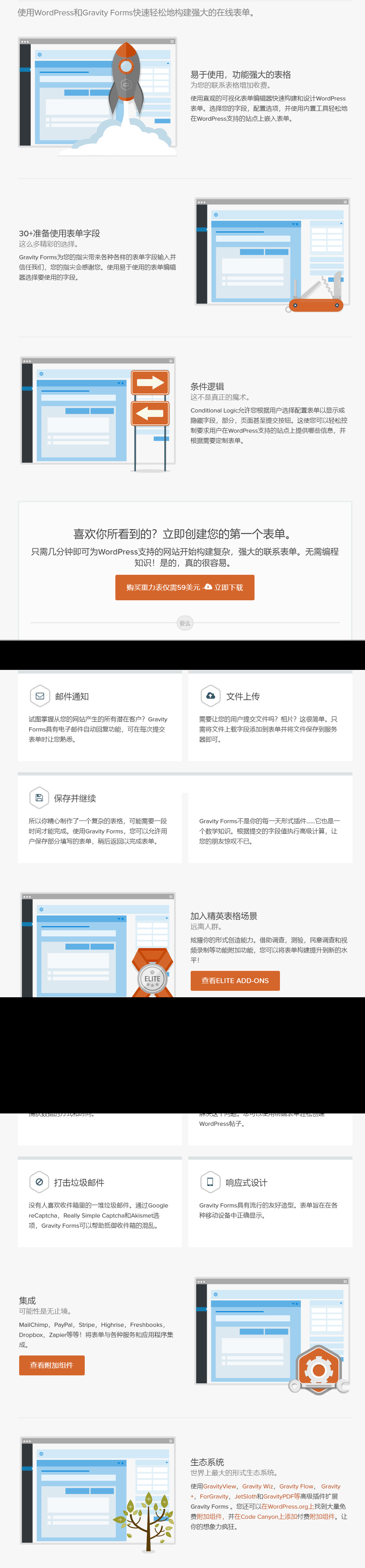The height and width of the screenshot is (1568, 365).
Task: Open the GravityView link
Action: tap(220, 1486)
